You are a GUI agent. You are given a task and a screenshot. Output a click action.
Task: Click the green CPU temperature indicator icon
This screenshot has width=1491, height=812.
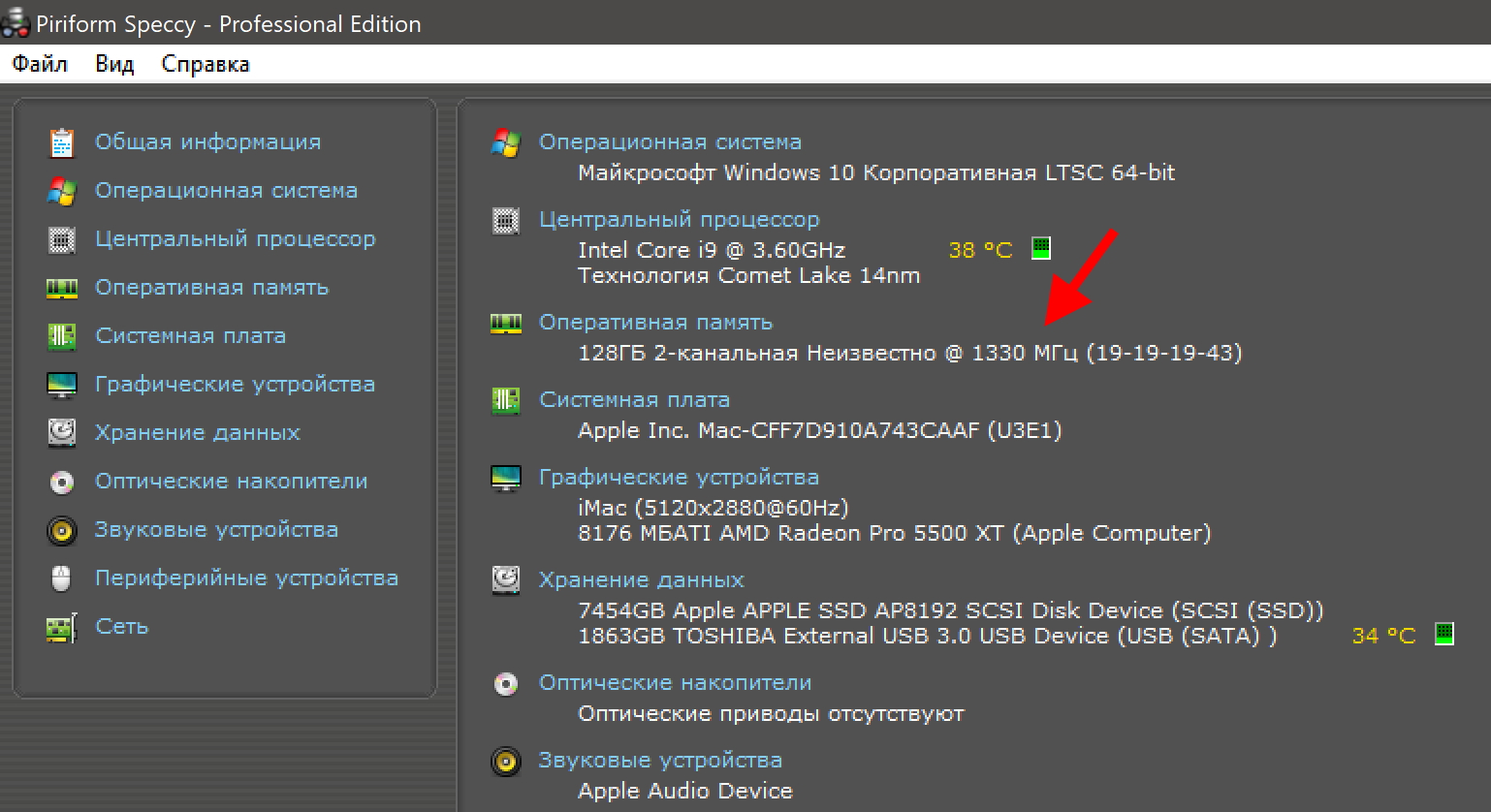point(1040,248)
